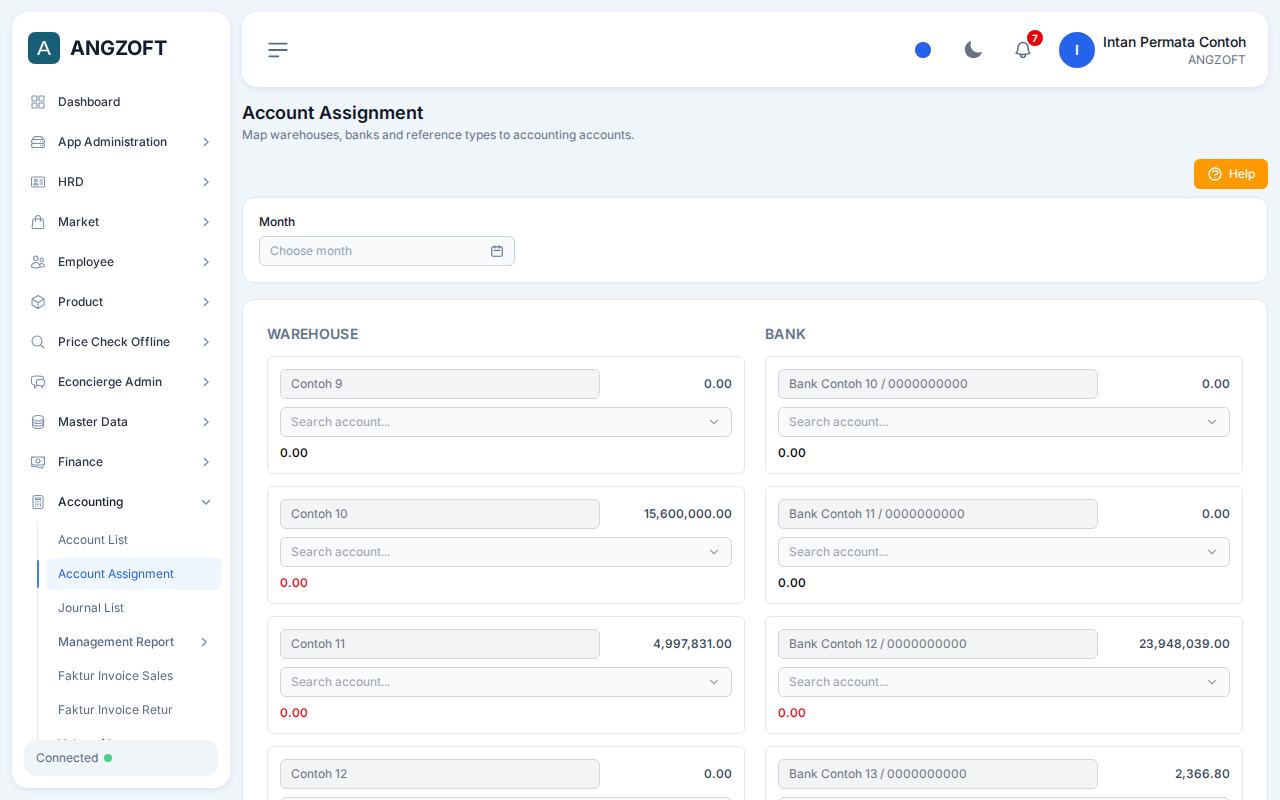Expand the Master Data chevron
The image size is (1280, 800).
(x=206, y=422)
